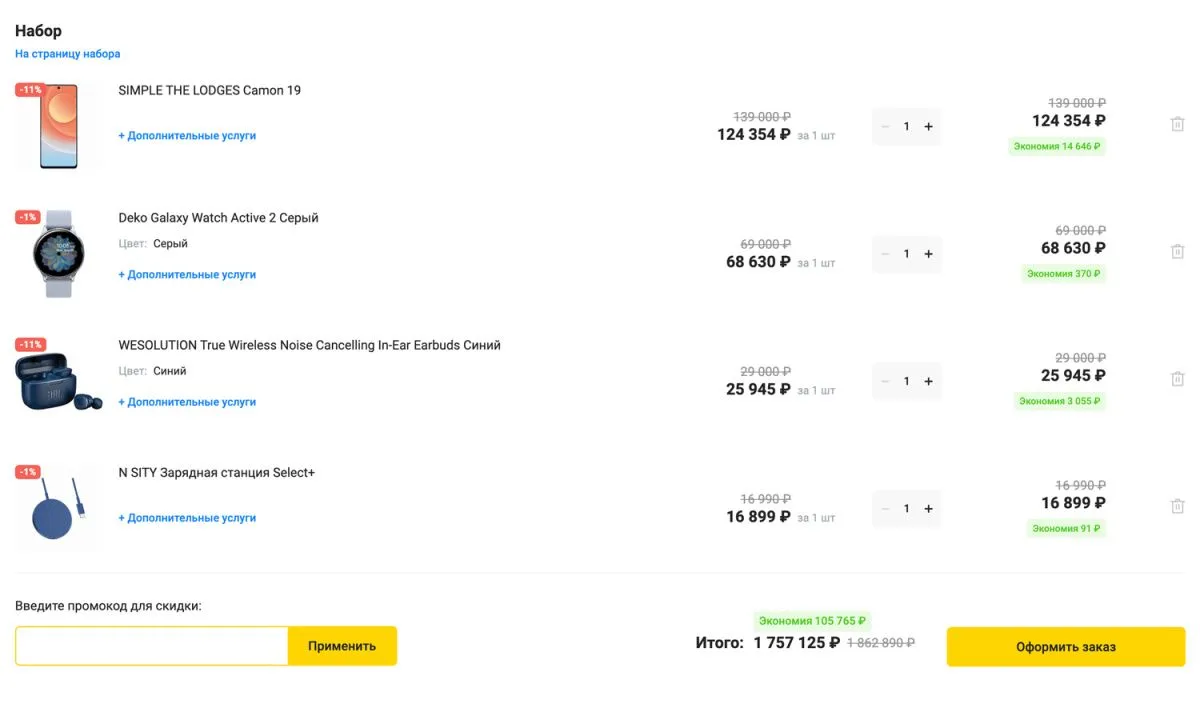Image resolution: width=1200 pixels, height=720 pixels.
Task: Add one more N SITY charging station
Action: [x=928, y=509]
